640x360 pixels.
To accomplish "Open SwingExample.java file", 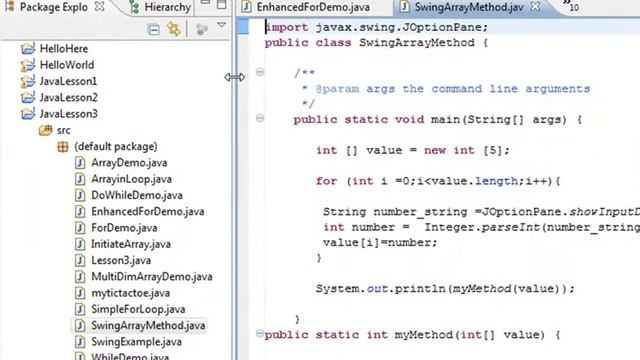I will click(x=136, y=342).
